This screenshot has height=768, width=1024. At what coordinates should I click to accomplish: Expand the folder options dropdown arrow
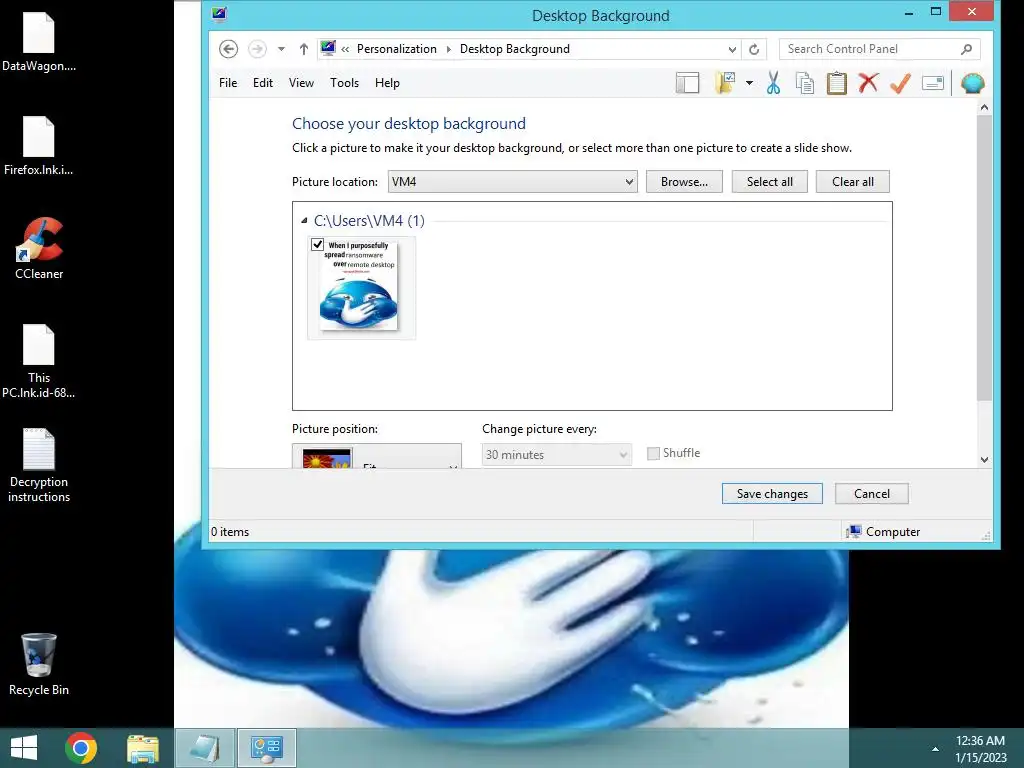click(749, 83)
